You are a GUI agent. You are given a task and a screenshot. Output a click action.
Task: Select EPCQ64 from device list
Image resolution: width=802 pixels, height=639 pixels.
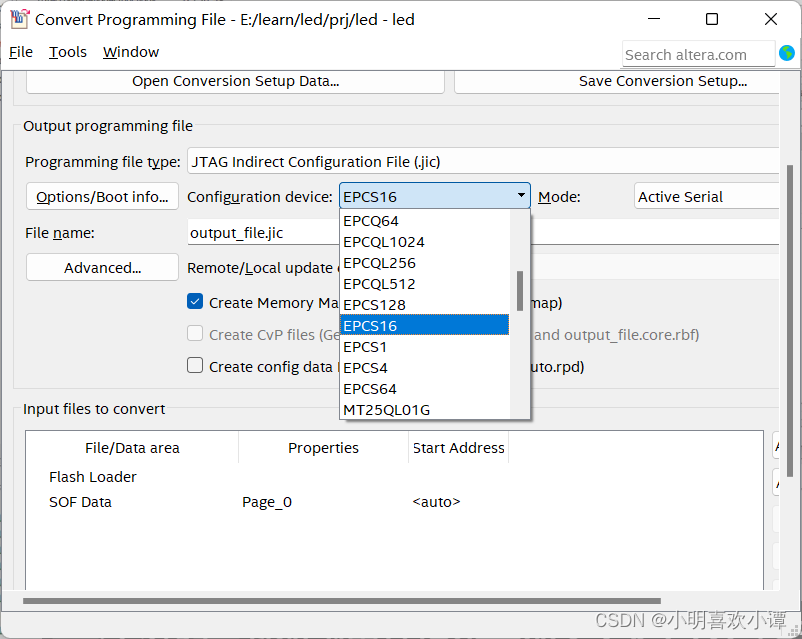point(425,221)
